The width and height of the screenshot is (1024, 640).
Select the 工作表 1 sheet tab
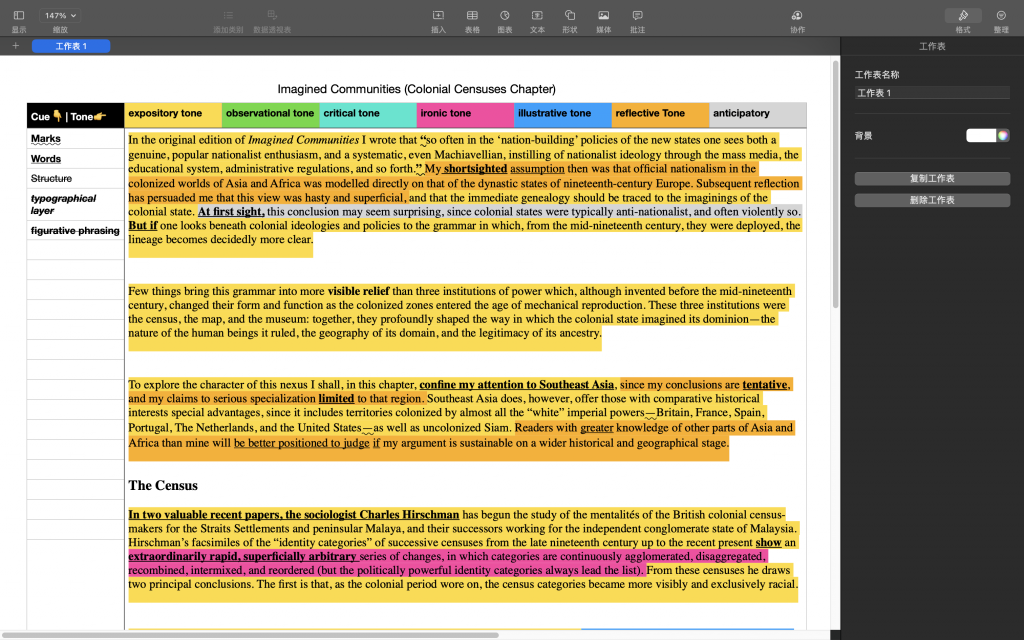(71, 46)
